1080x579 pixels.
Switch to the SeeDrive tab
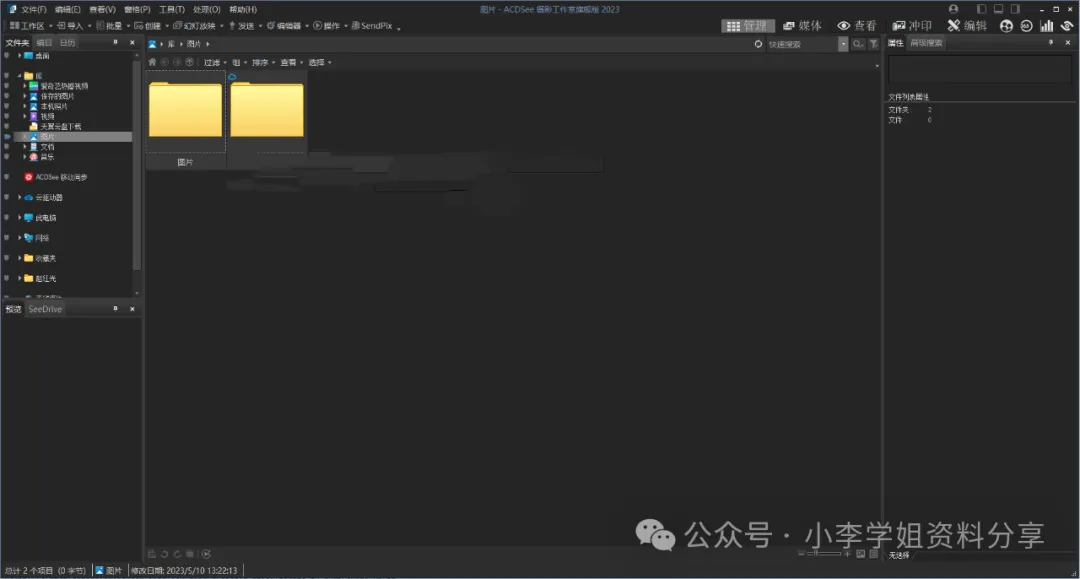[45, 309]
